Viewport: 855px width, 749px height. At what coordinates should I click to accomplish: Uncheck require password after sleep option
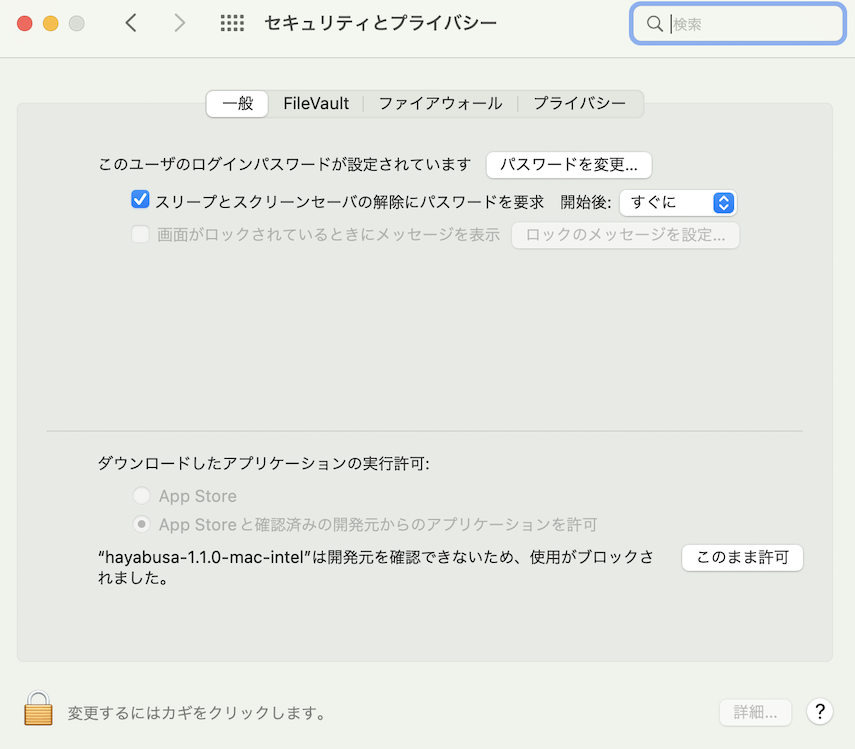pyautogui.click(x=139, y=199)
